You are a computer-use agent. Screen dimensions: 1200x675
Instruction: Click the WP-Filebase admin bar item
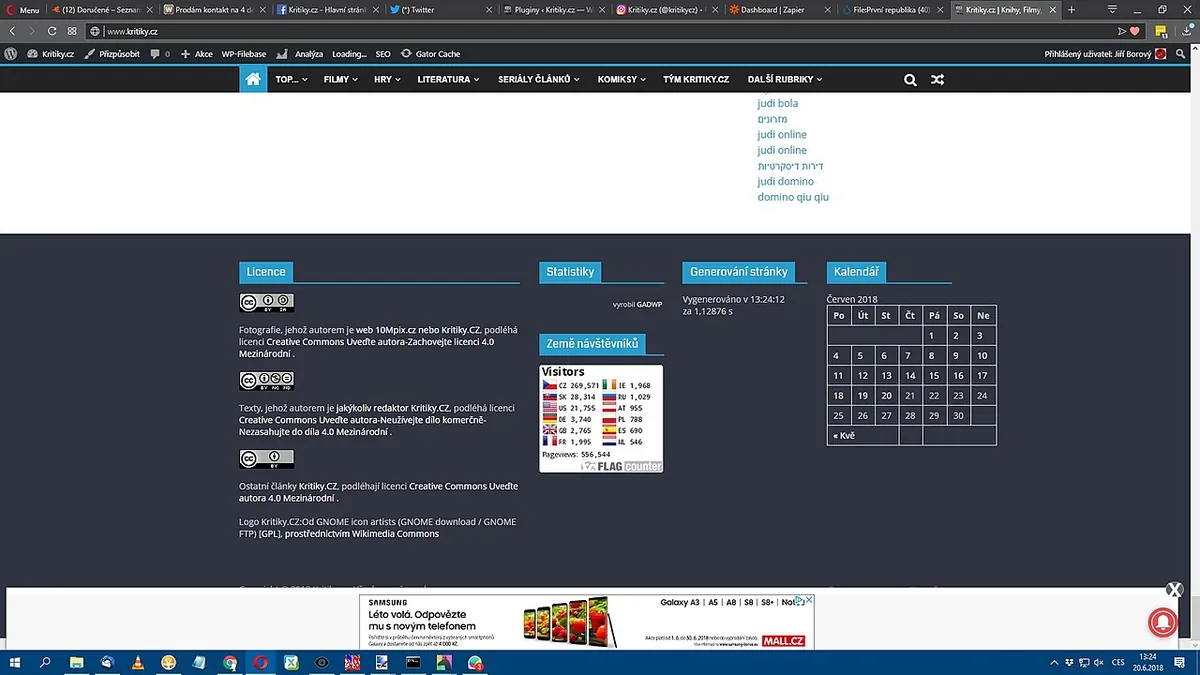tap(245, 54)
